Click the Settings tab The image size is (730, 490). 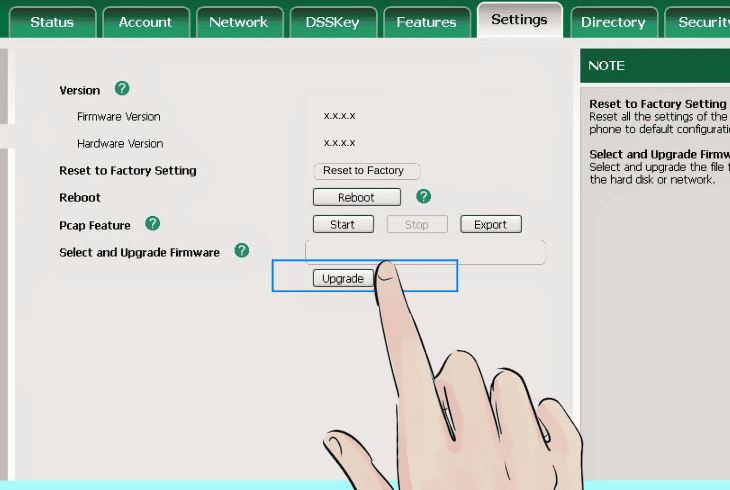coord(519,20)
